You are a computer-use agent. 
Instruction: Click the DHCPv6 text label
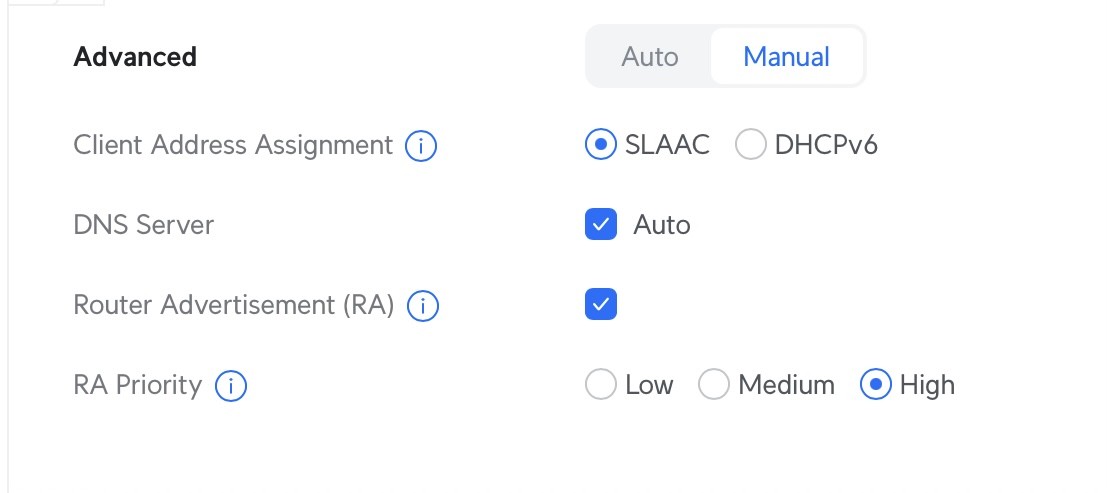(x=826, y=145)
